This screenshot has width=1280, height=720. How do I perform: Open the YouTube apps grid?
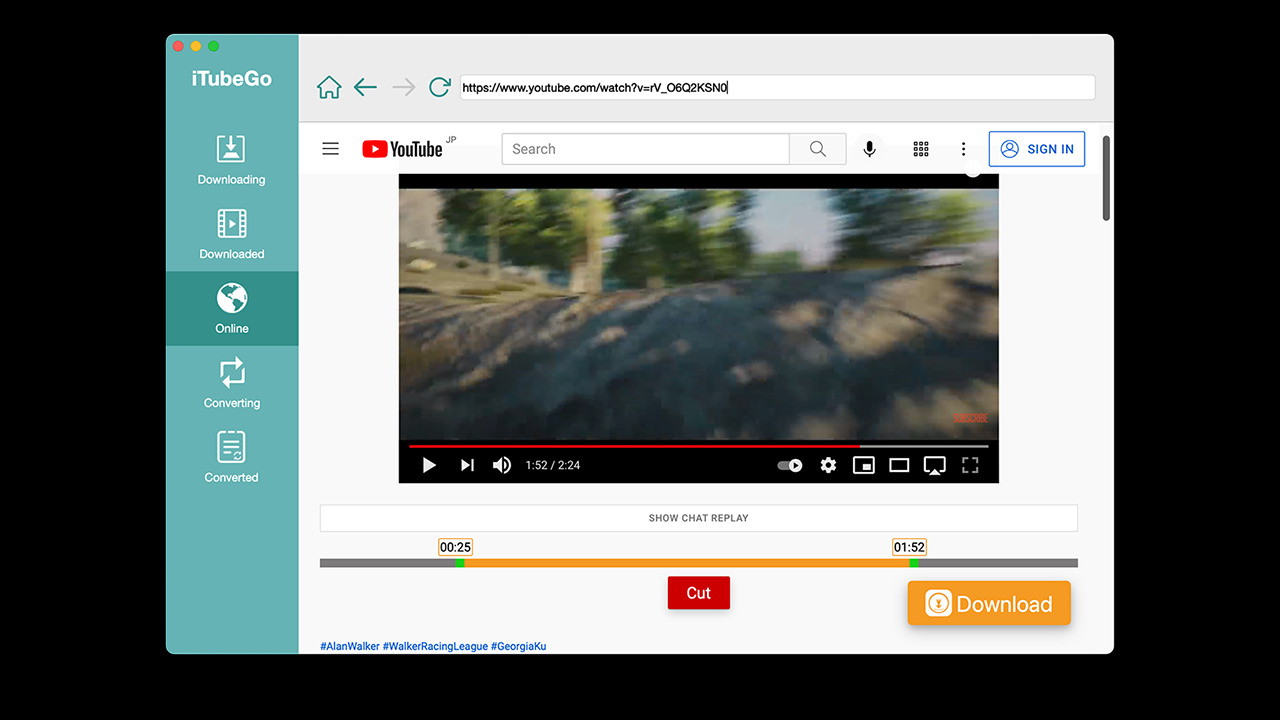[921, 149]
